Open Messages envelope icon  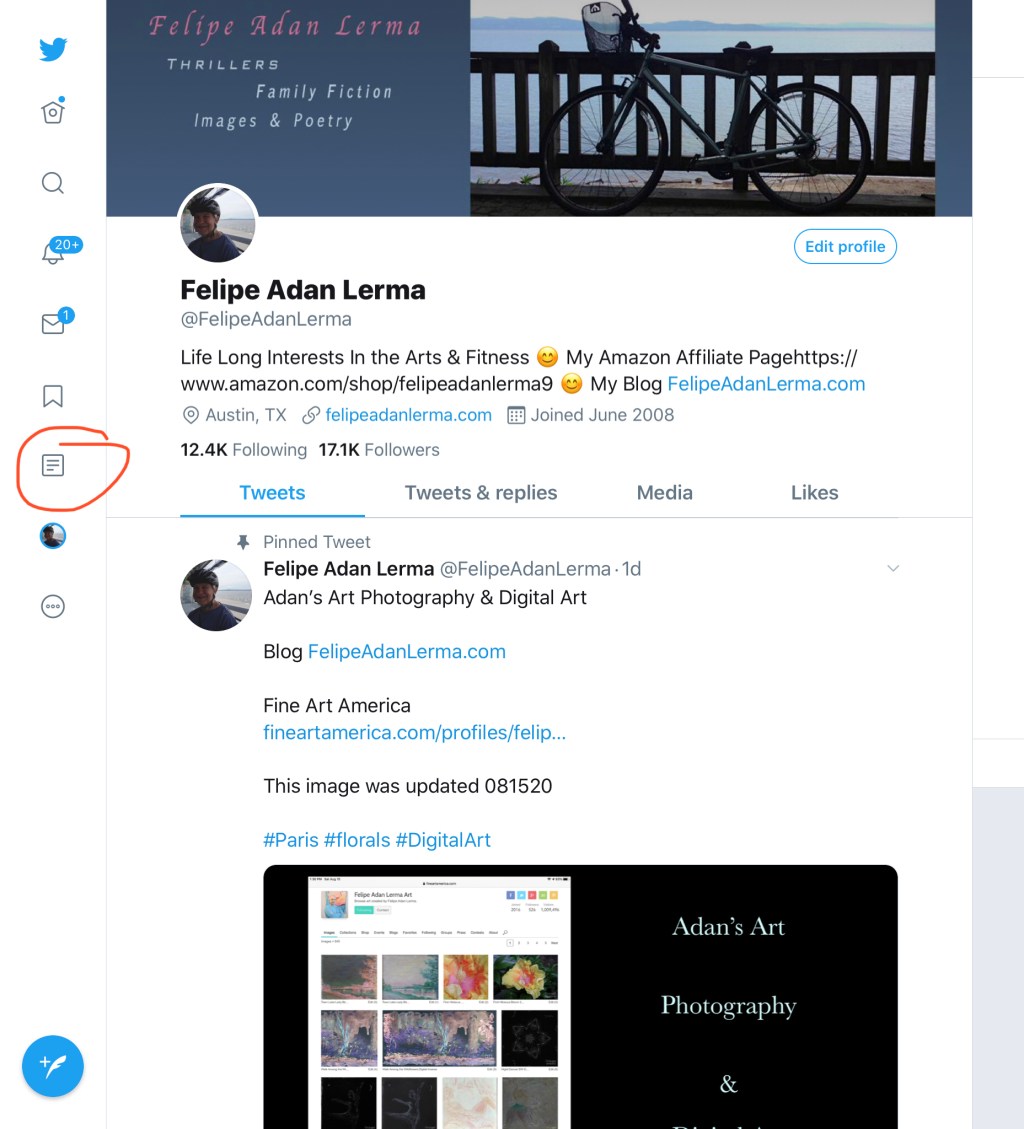[x=53, y=324]
